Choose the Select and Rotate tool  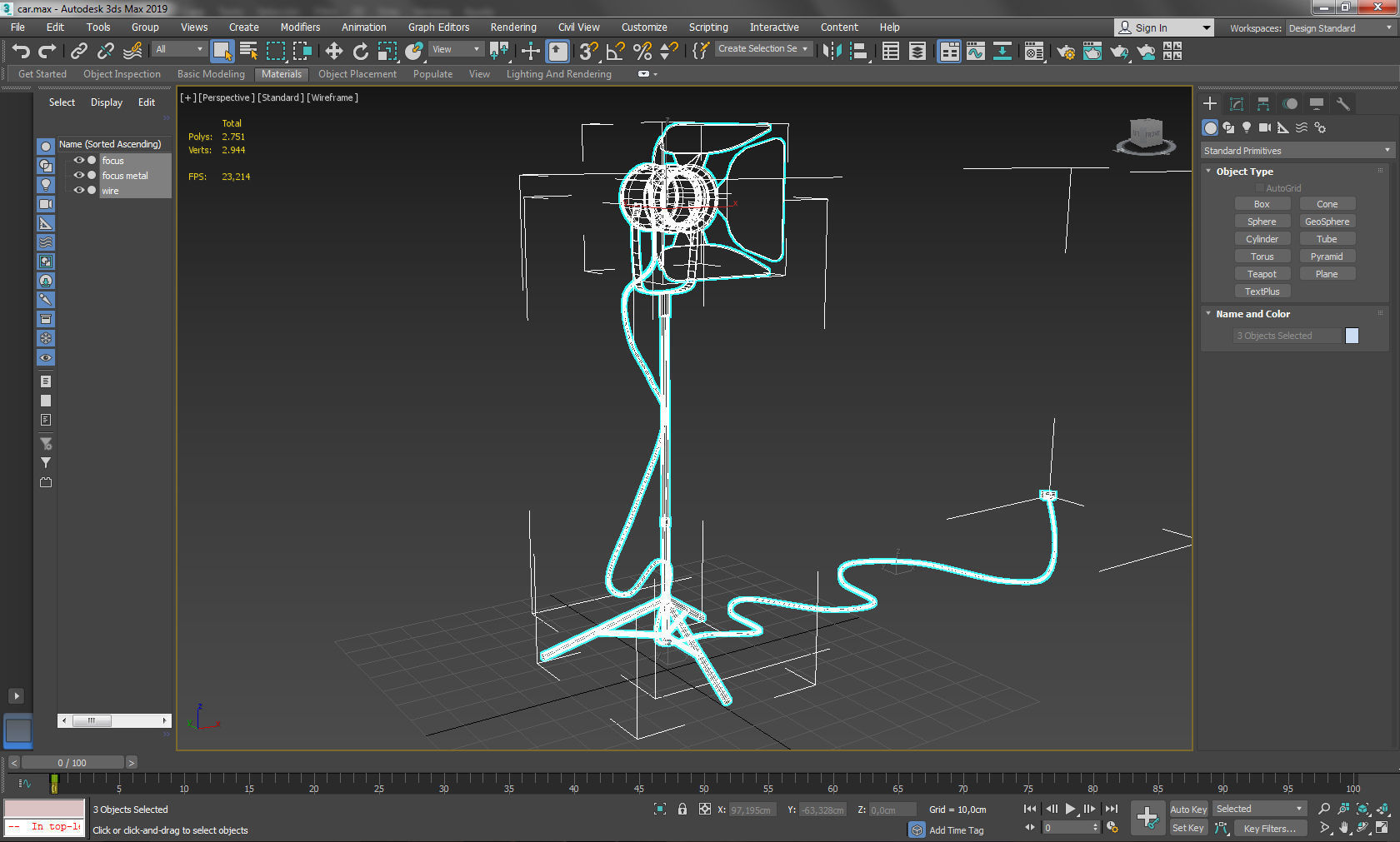pos(360,52)
